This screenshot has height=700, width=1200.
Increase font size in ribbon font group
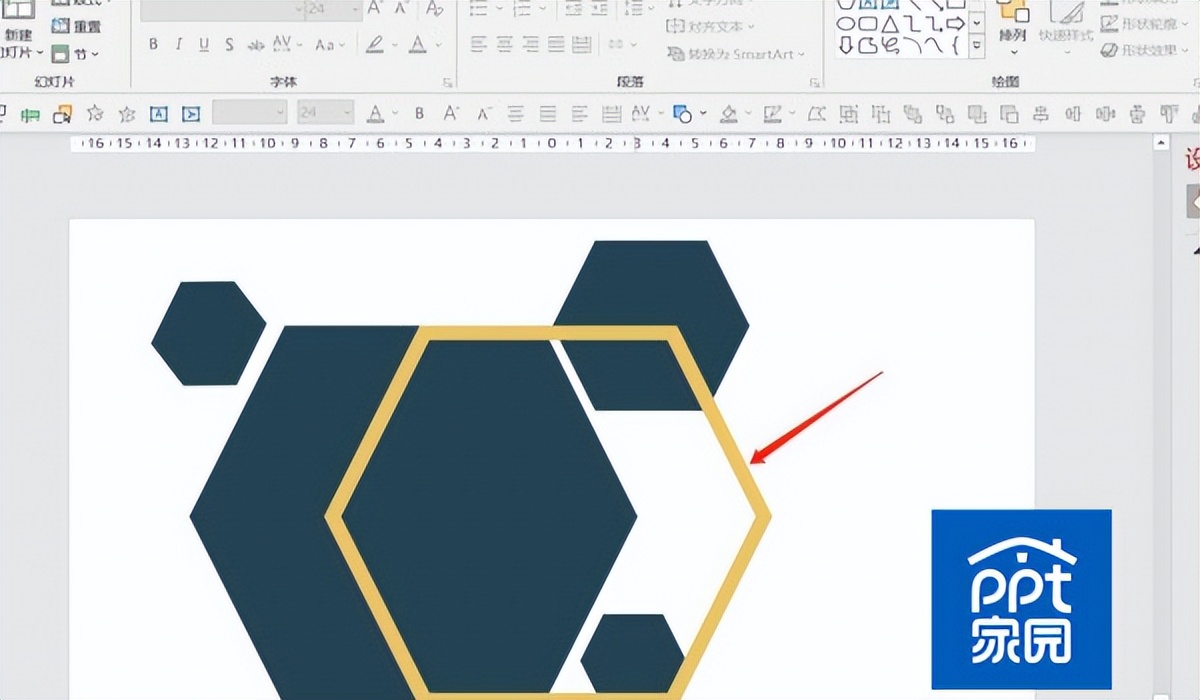tap(375, 8)
